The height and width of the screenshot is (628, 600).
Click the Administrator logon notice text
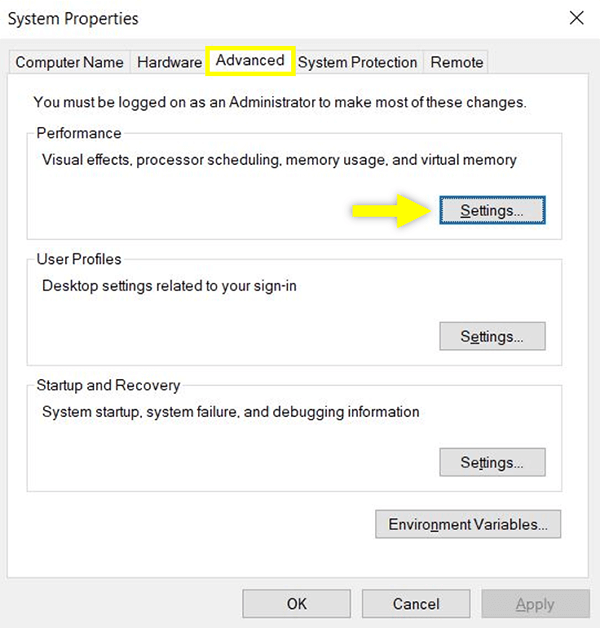pyautogui.click(x=279, y=102)
